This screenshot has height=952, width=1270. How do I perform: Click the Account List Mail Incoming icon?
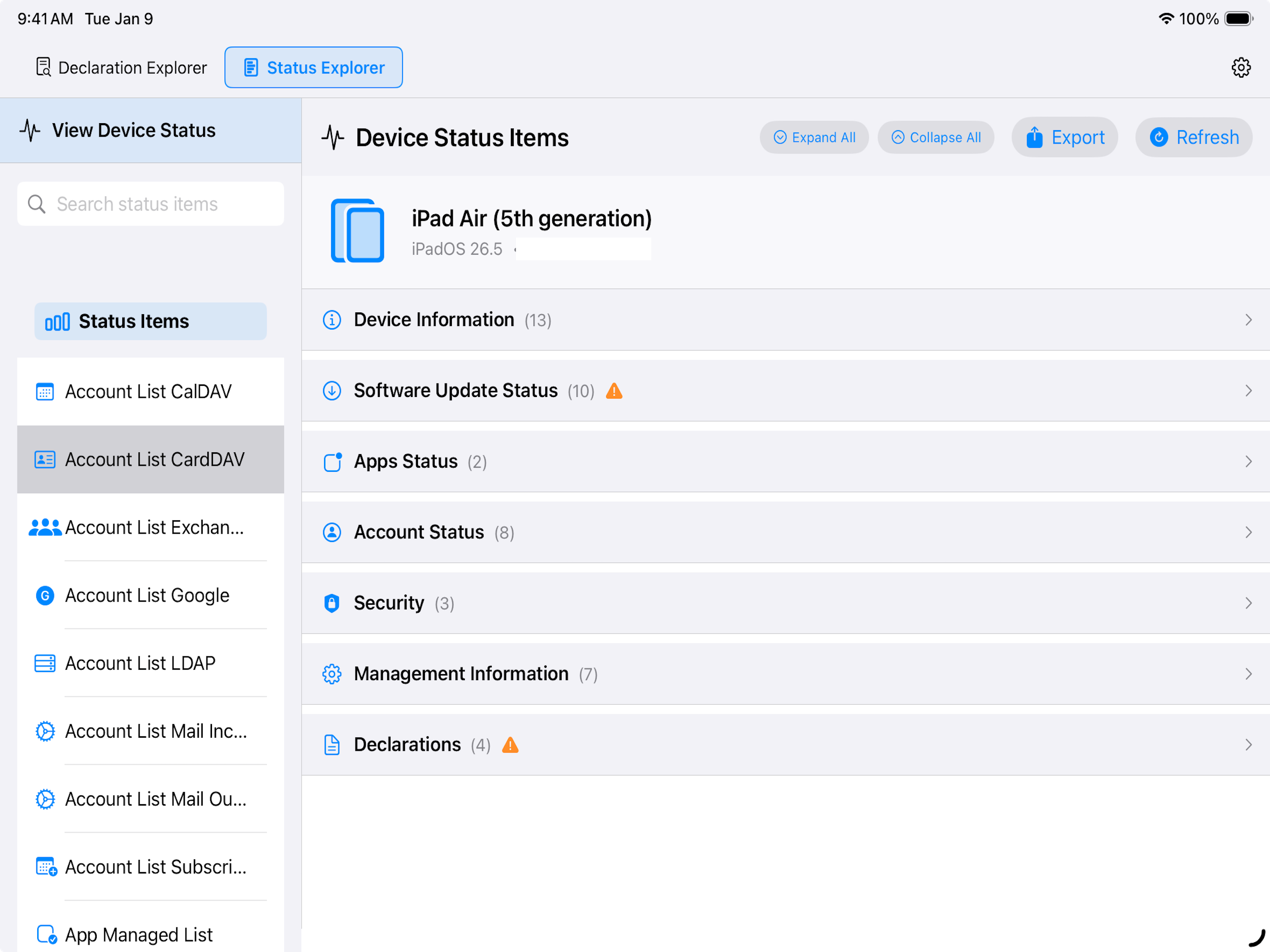45,731
